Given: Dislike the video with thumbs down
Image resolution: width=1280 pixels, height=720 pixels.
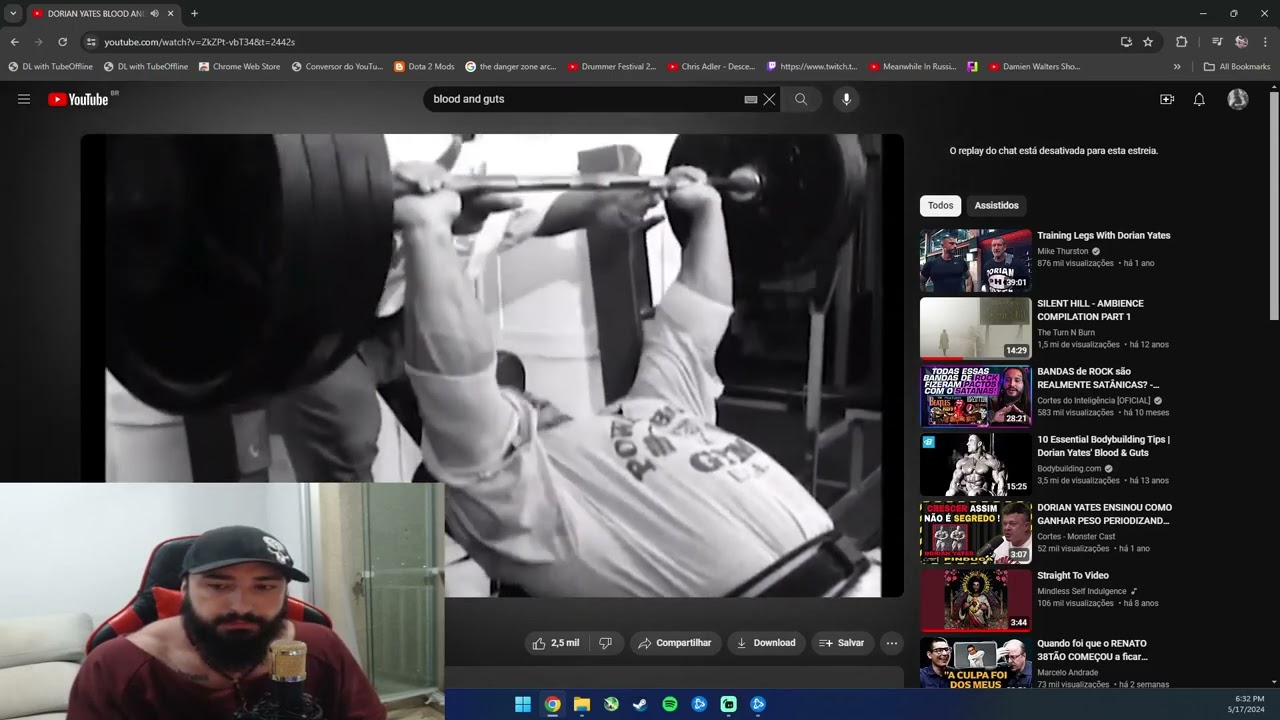Looking at the screenshot, I should click(x=606, y=643).
